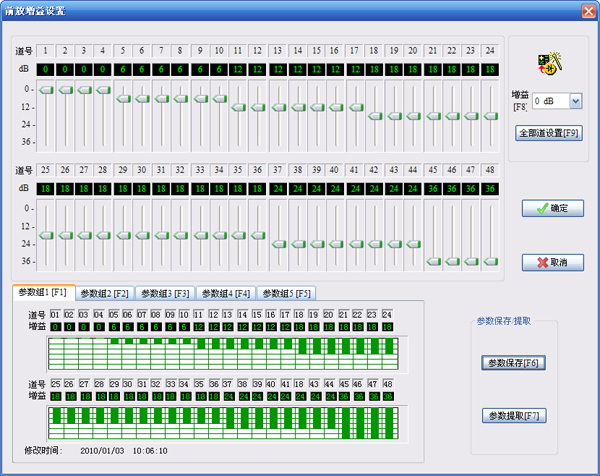This screenshot has width=600, height=476.
Task: Select the 参数组3 [F3] tab
Action: coord(165,293)
